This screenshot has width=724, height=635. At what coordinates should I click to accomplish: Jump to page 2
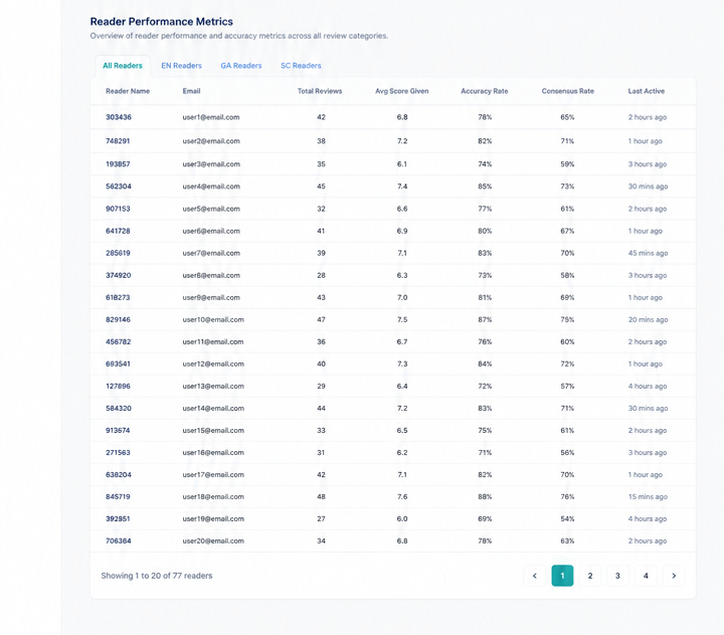(590, 575)
